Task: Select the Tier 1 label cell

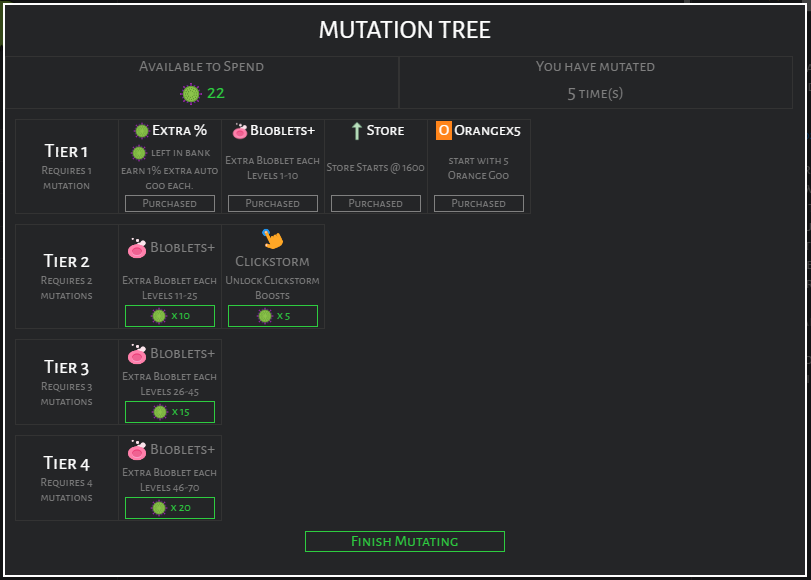Action: pyautogui.click(x=66, y=166)
